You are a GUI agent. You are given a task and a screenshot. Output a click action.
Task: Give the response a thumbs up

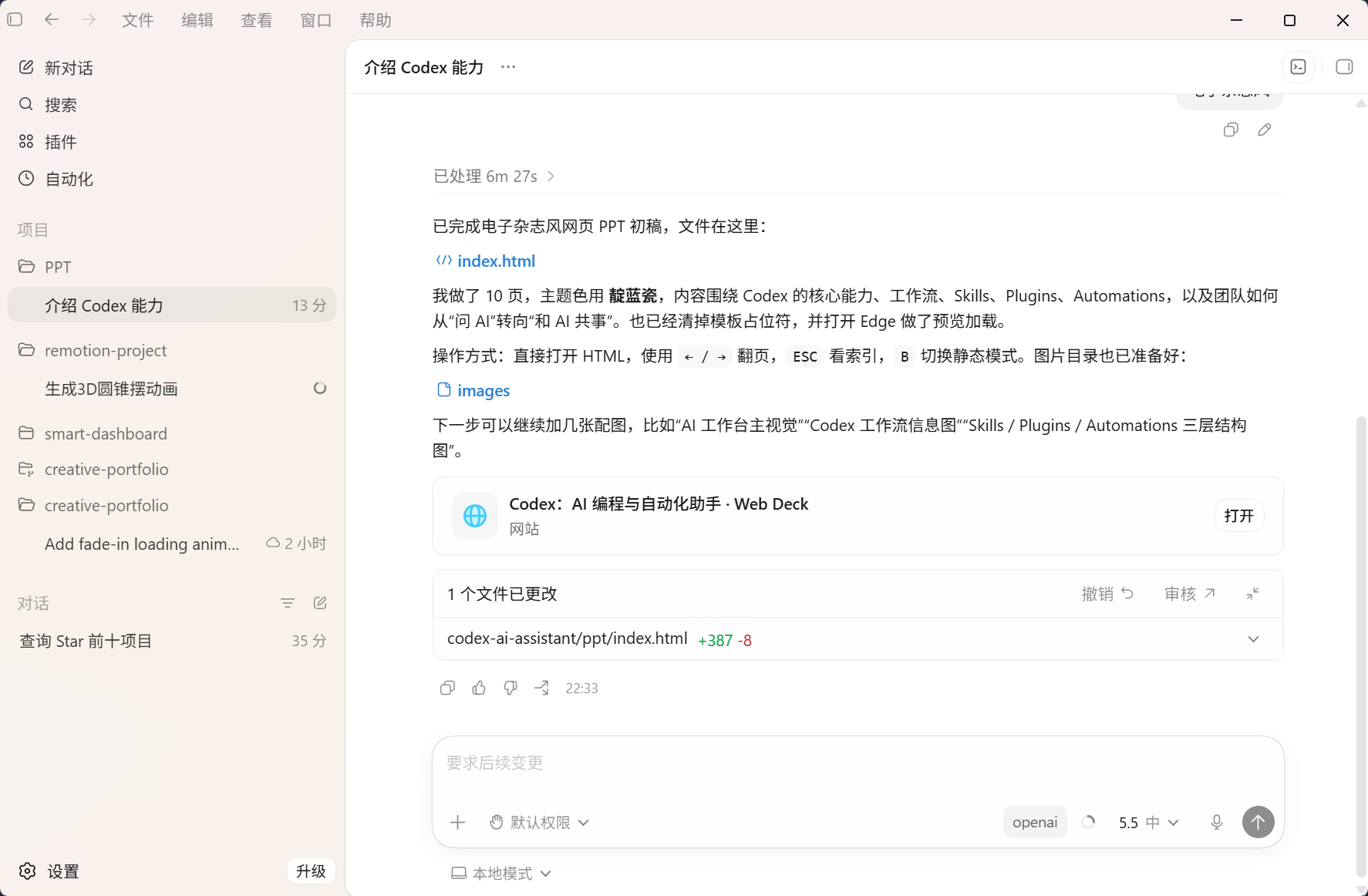[479, 688]
